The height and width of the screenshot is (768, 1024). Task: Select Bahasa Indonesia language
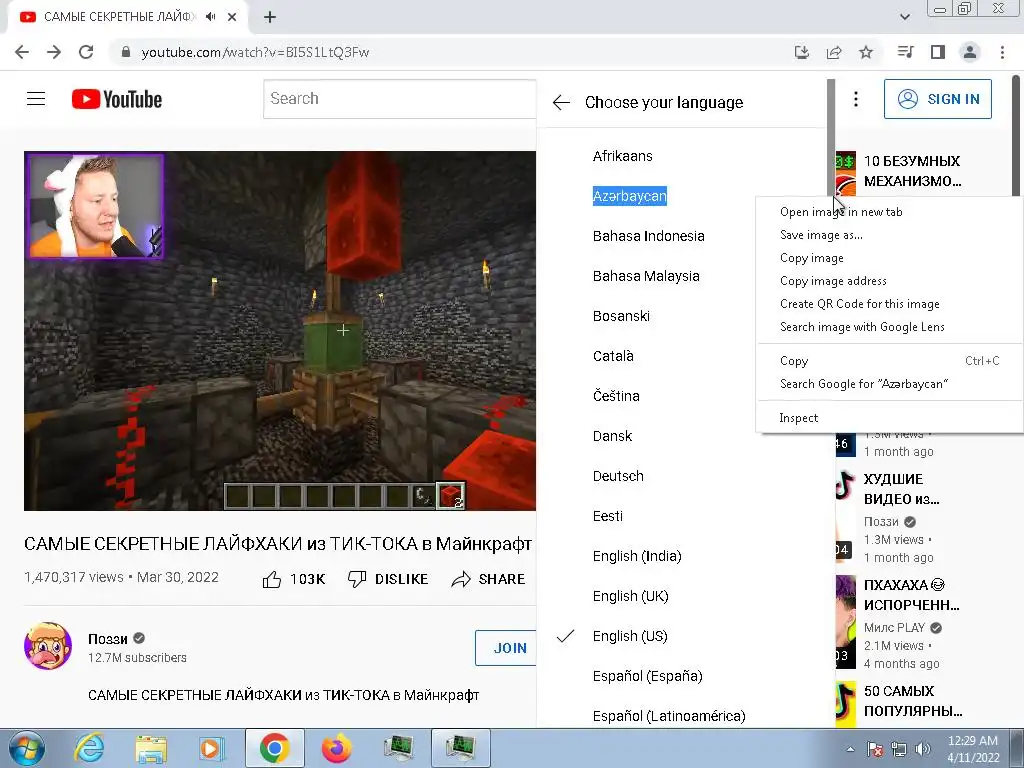click(x=648, y=236)
